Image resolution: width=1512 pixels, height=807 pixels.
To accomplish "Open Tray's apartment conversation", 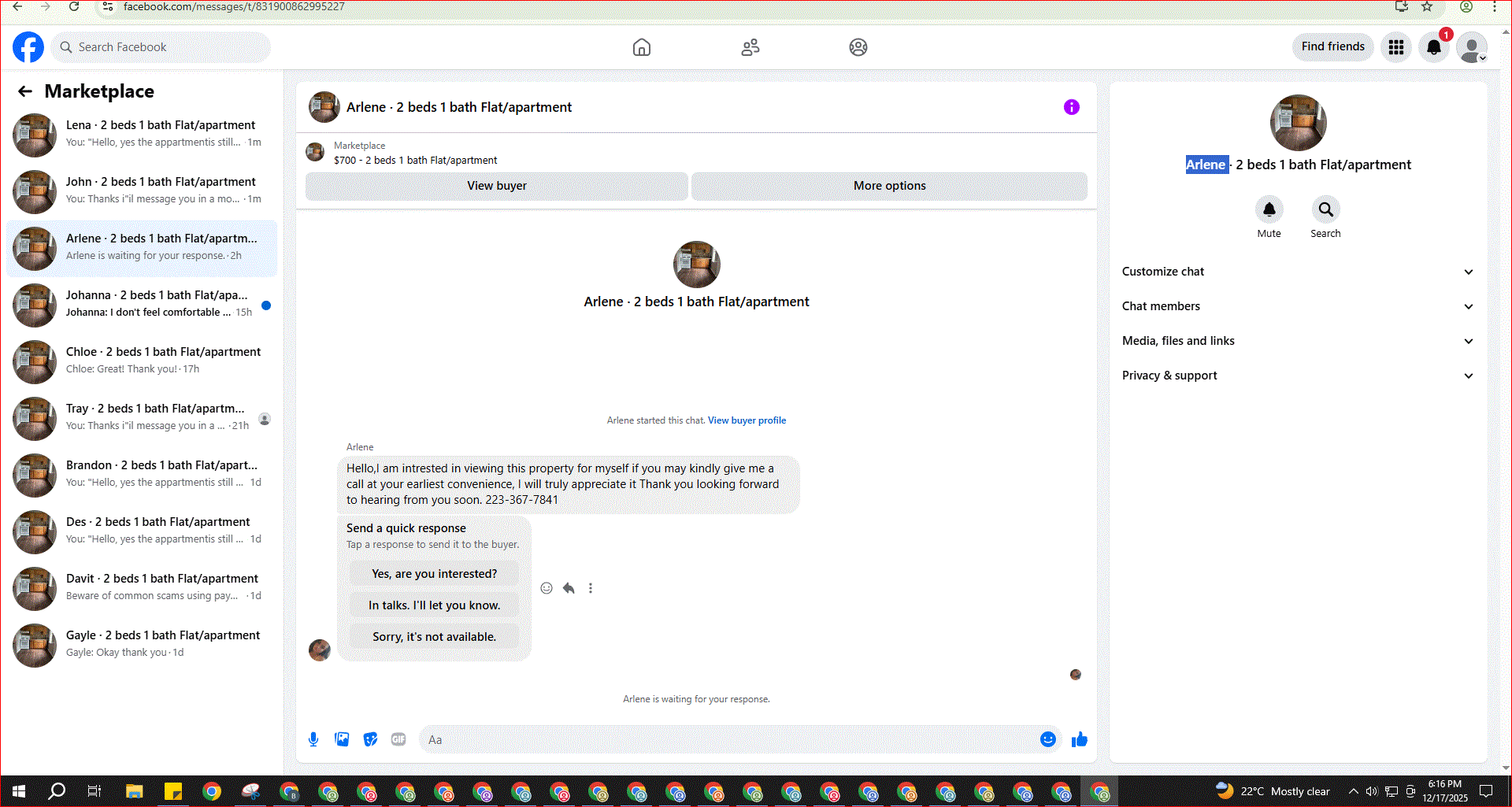I will [142, 419].
